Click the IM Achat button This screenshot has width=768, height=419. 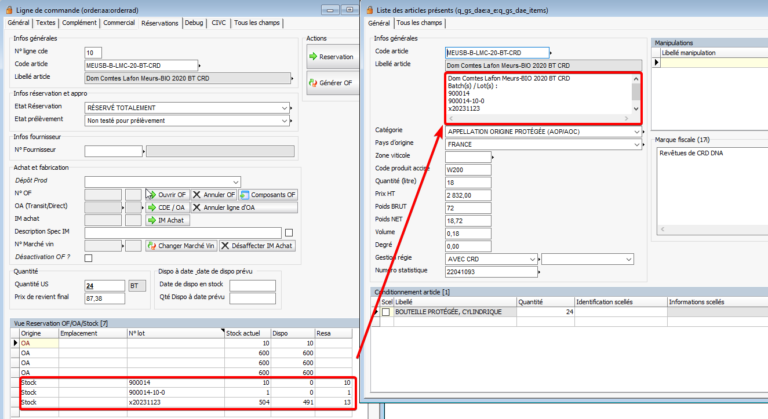click(x=167, y=220)
